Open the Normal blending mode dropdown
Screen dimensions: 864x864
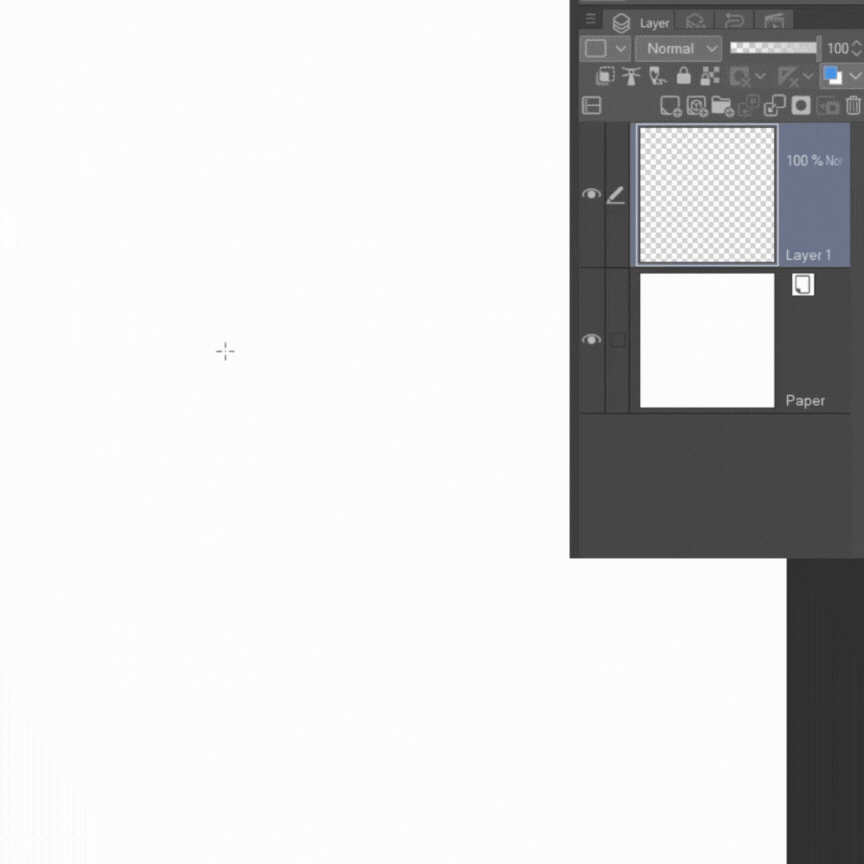point(678,48)
